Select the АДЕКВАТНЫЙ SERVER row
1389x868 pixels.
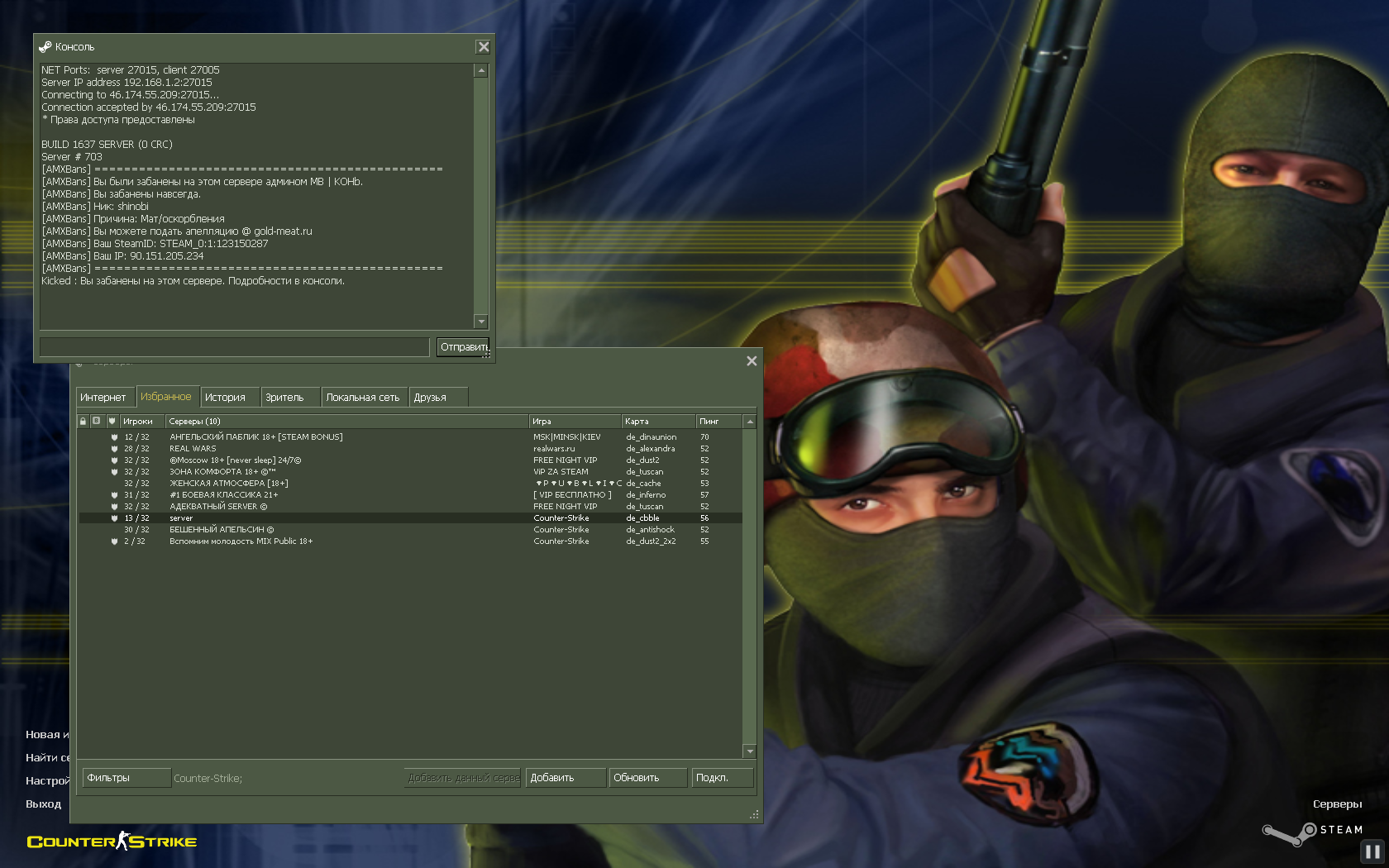410,507
